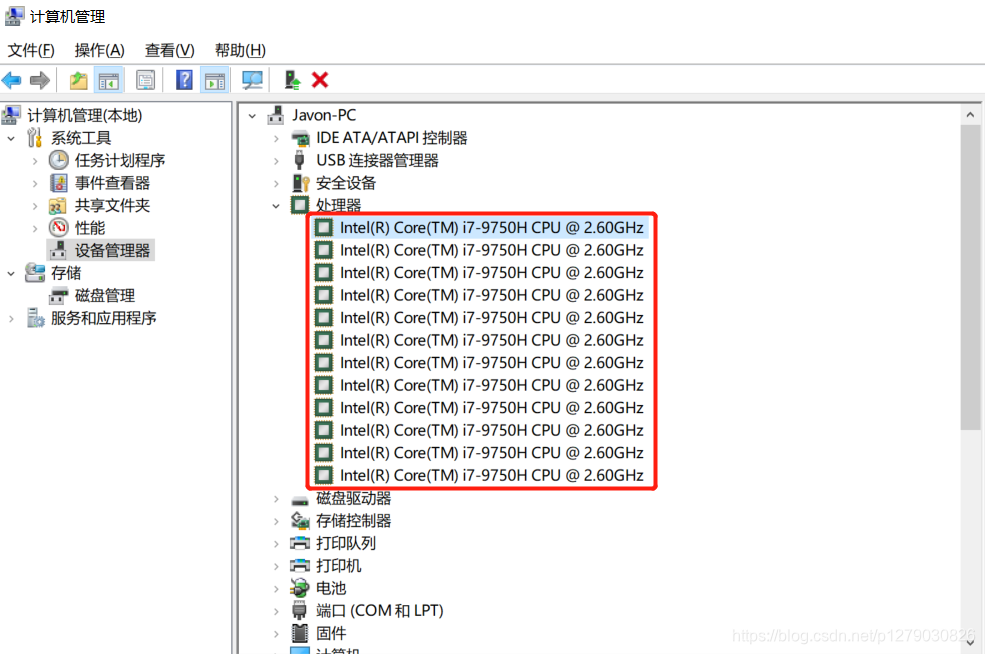This screenshot has height=654, width=985.
Task: Expand the 服务和应用程序 node
Action: coord(11,319)
